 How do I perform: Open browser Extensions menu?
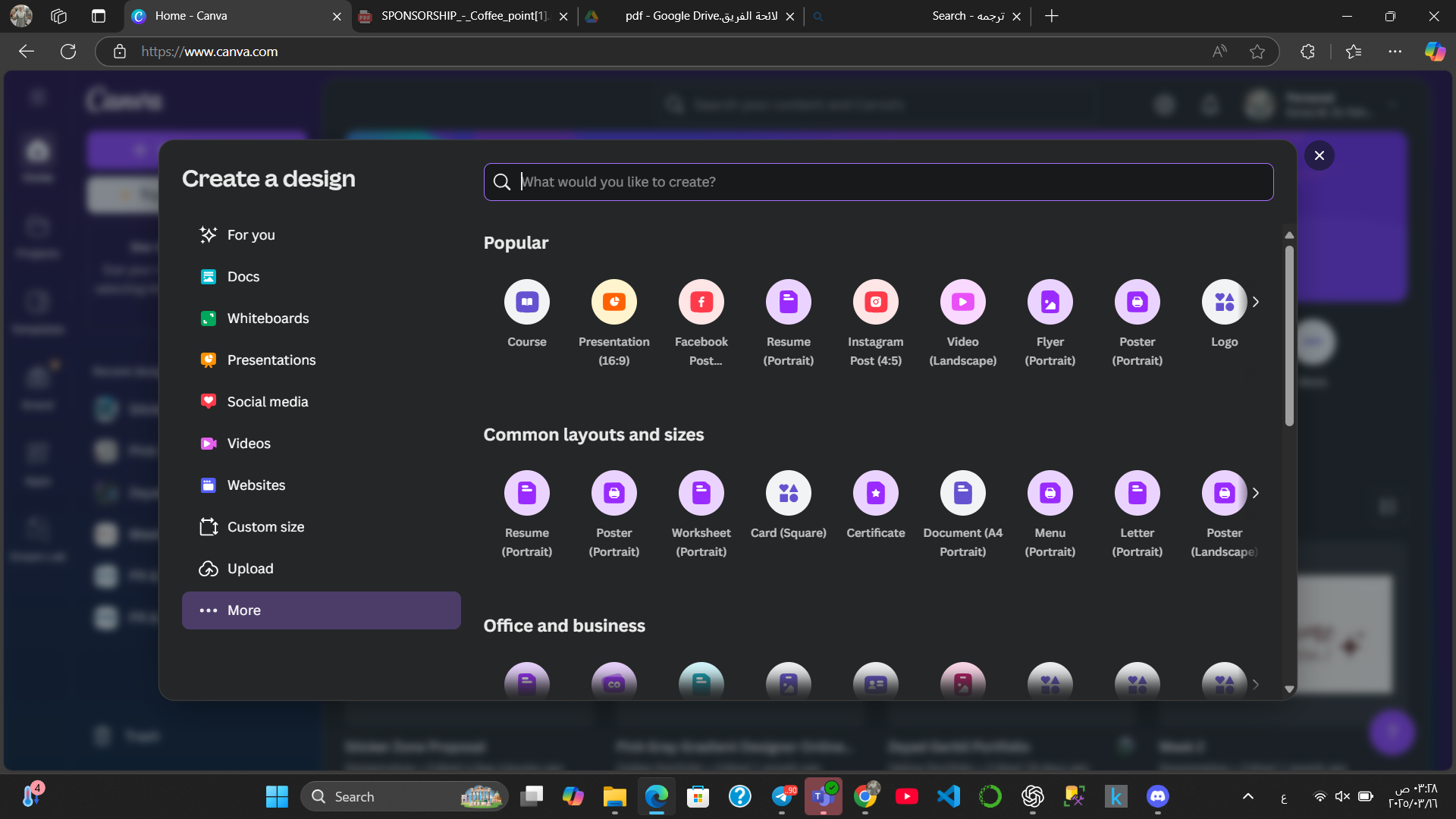[x=1307, y=52]
